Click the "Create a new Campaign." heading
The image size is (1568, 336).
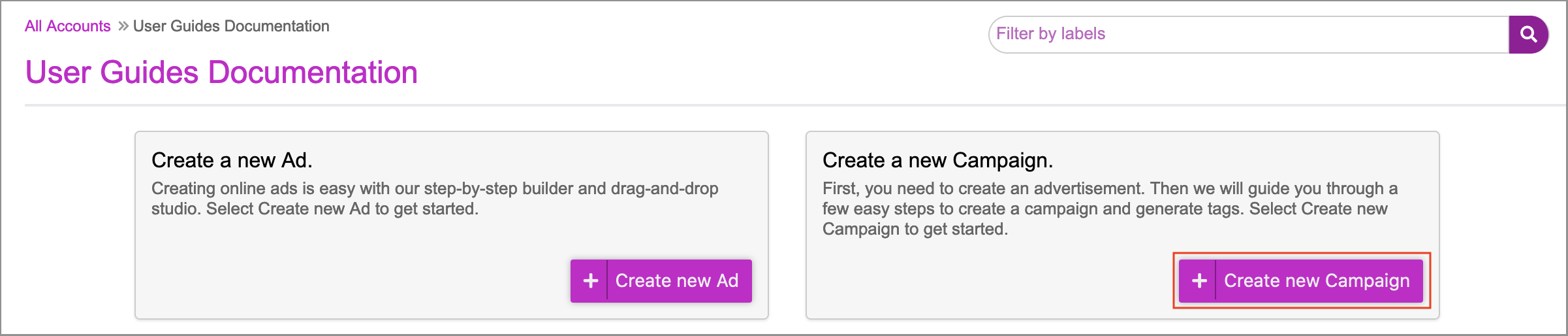[937, 161]
